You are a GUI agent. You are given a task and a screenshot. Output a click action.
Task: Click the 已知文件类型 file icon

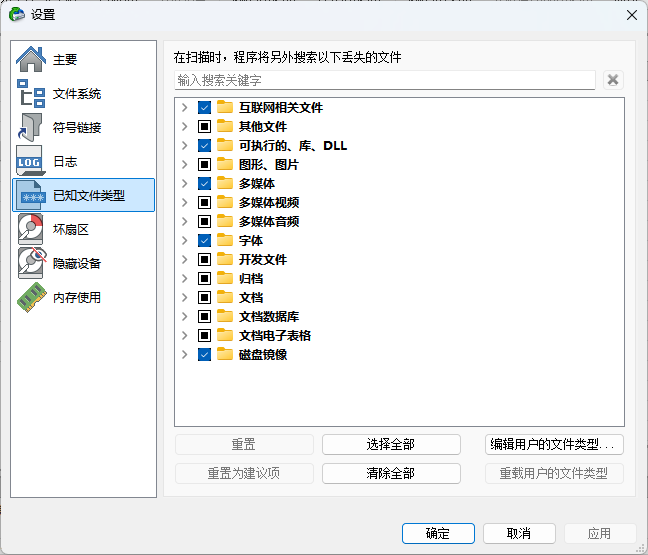coord(33,195)
